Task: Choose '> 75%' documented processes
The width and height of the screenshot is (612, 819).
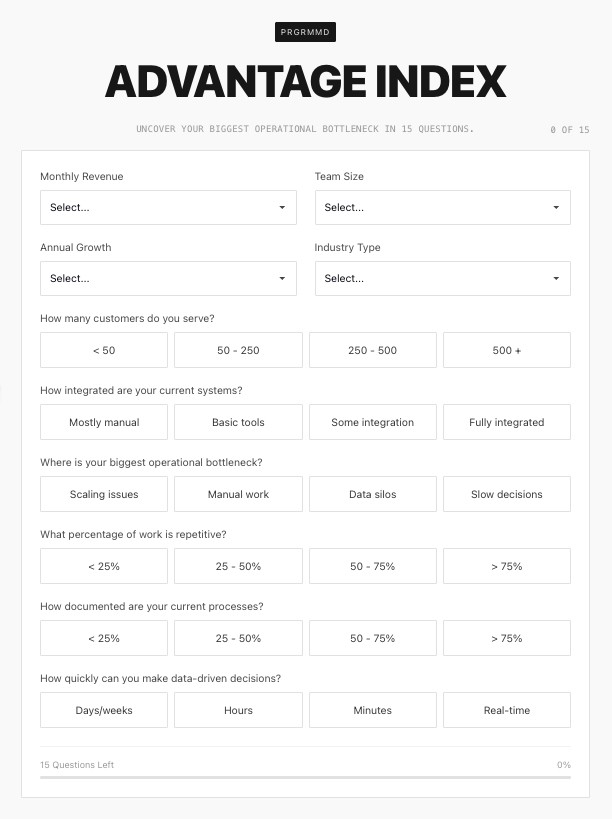Action: click(506, 638)
